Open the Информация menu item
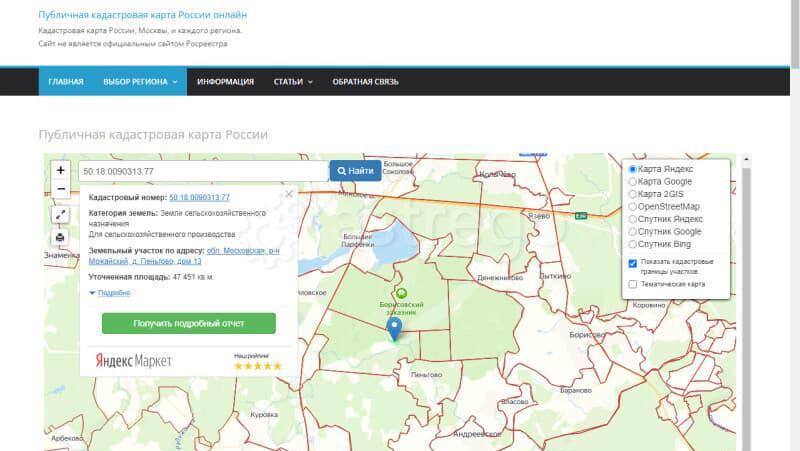800x451 pixels. tap(225, 81)
